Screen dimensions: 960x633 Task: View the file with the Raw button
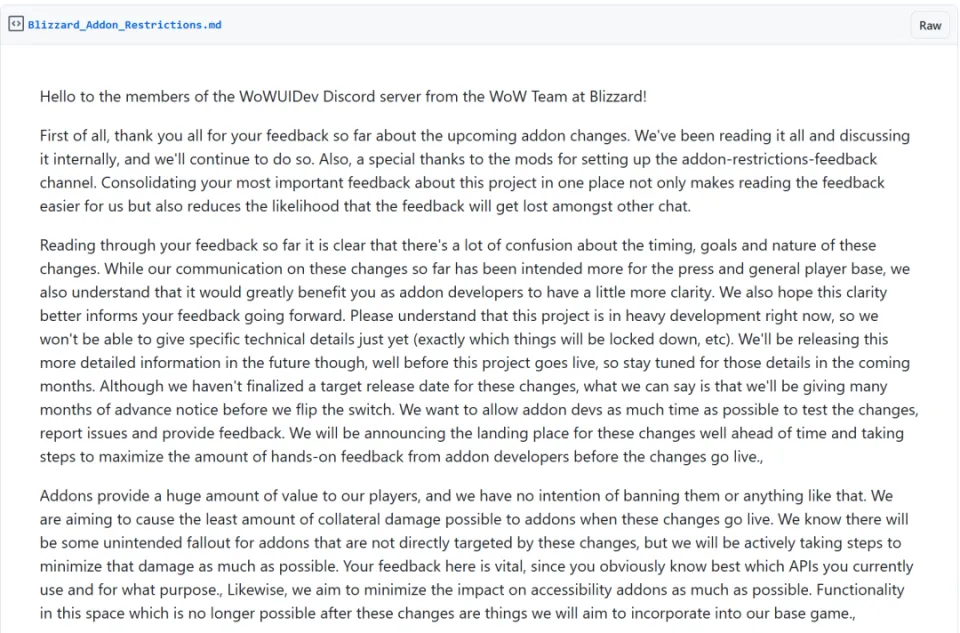pyautogui.click(x=929, y=26)
